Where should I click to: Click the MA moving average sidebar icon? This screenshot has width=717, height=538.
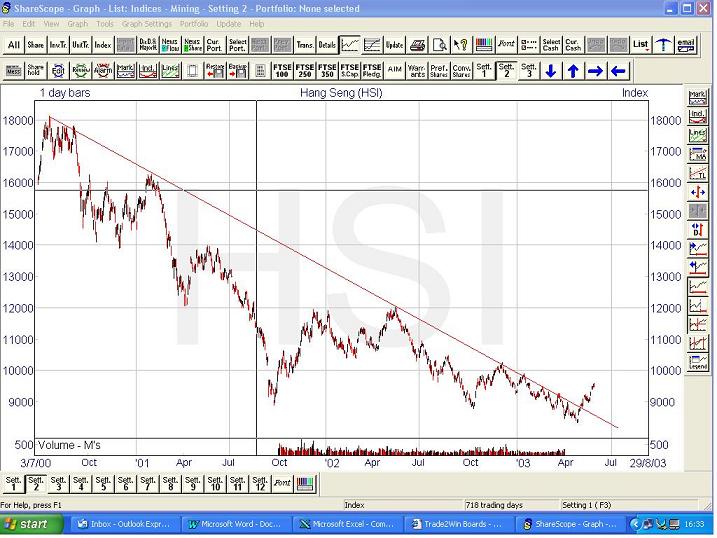698,154
